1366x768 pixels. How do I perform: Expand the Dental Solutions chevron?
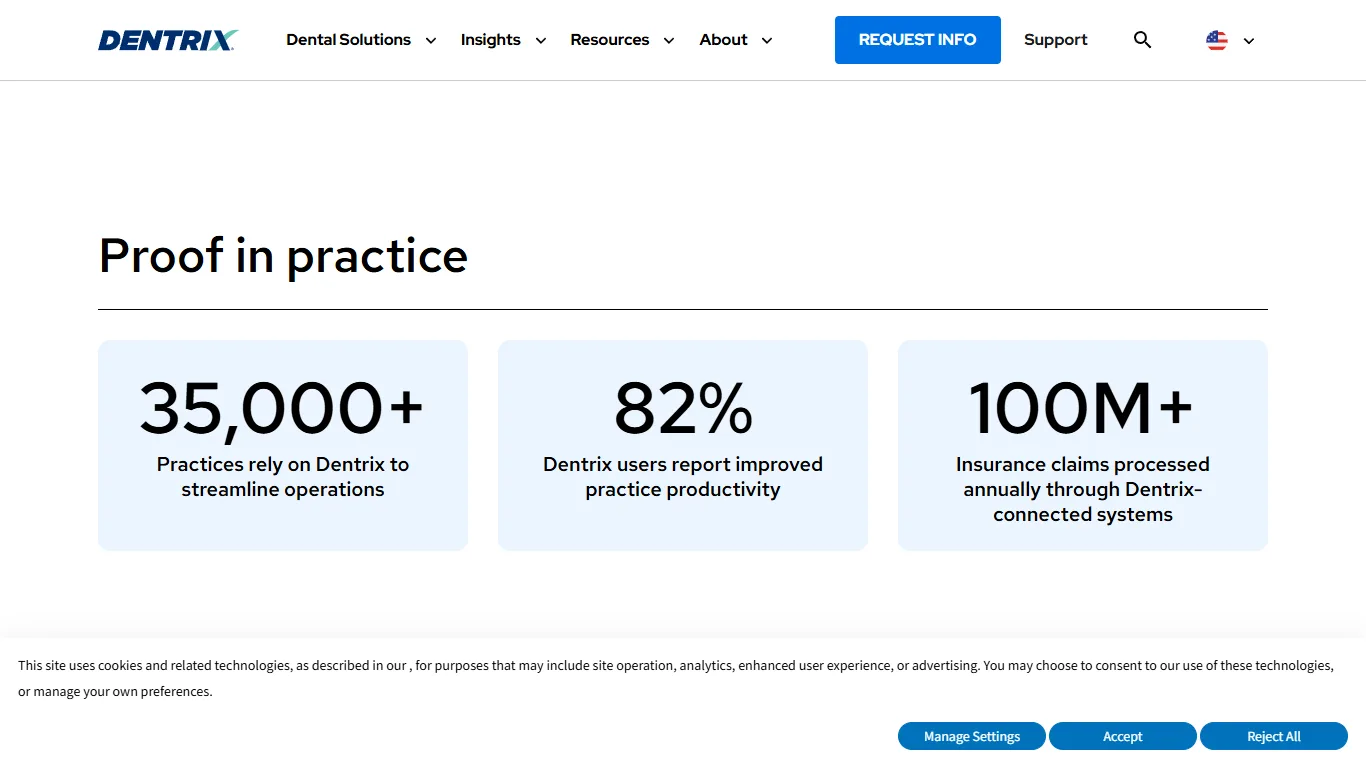(431, 41)
